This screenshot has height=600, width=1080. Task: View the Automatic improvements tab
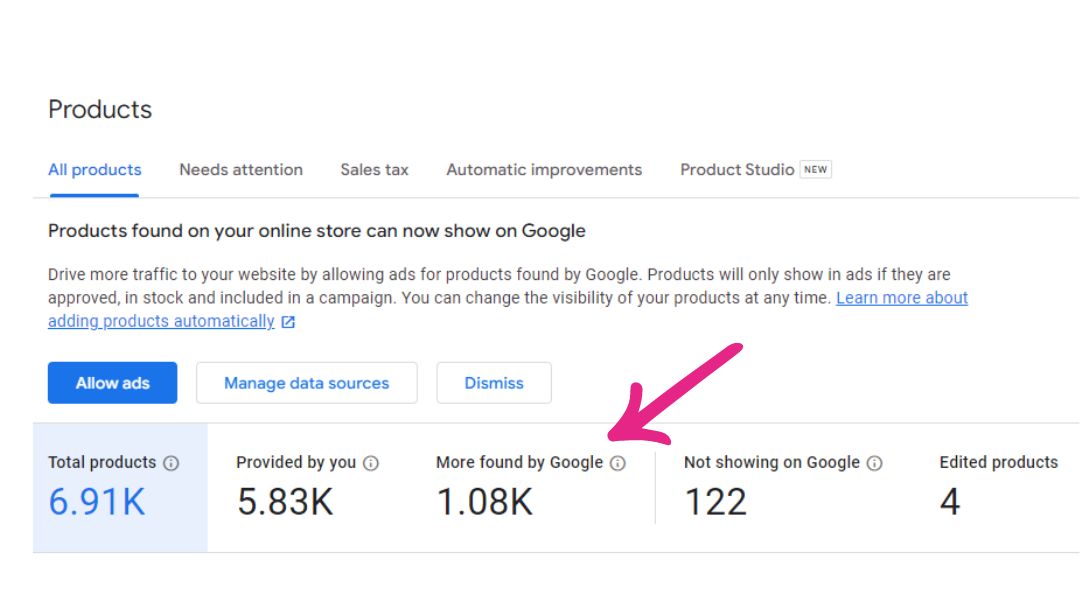click(543, 170)
